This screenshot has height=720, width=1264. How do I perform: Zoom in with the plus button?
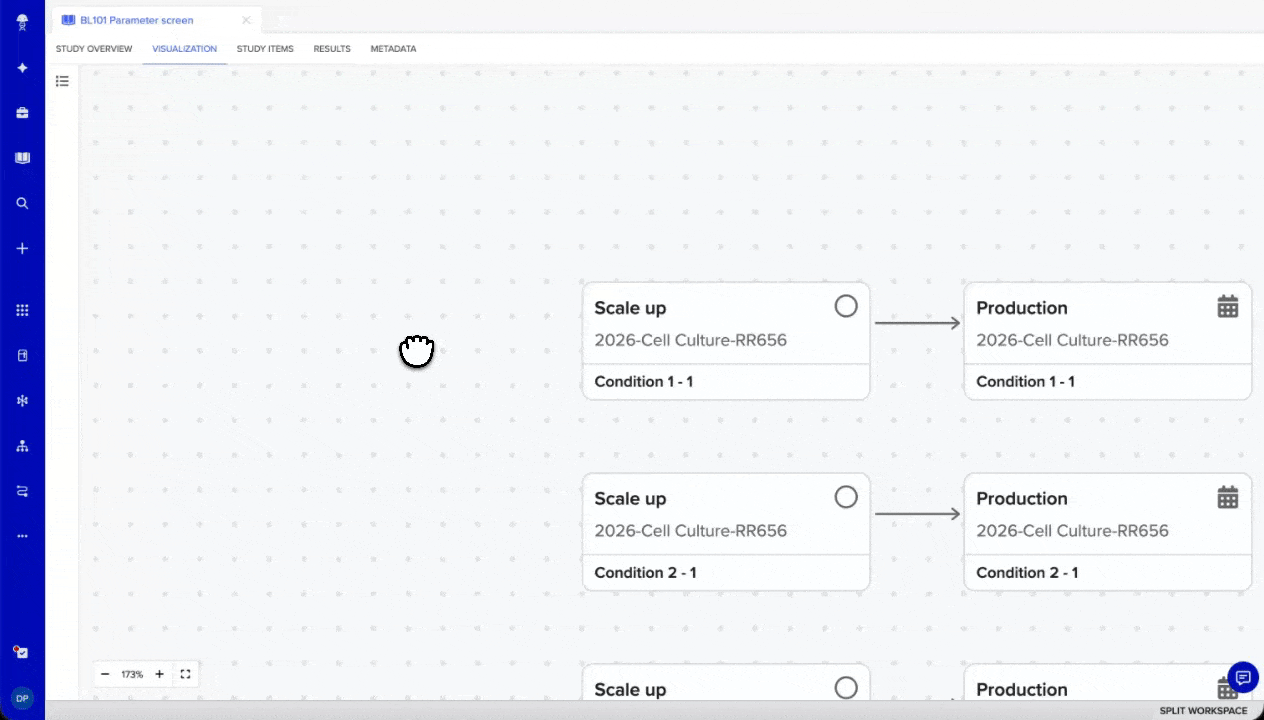159,674
